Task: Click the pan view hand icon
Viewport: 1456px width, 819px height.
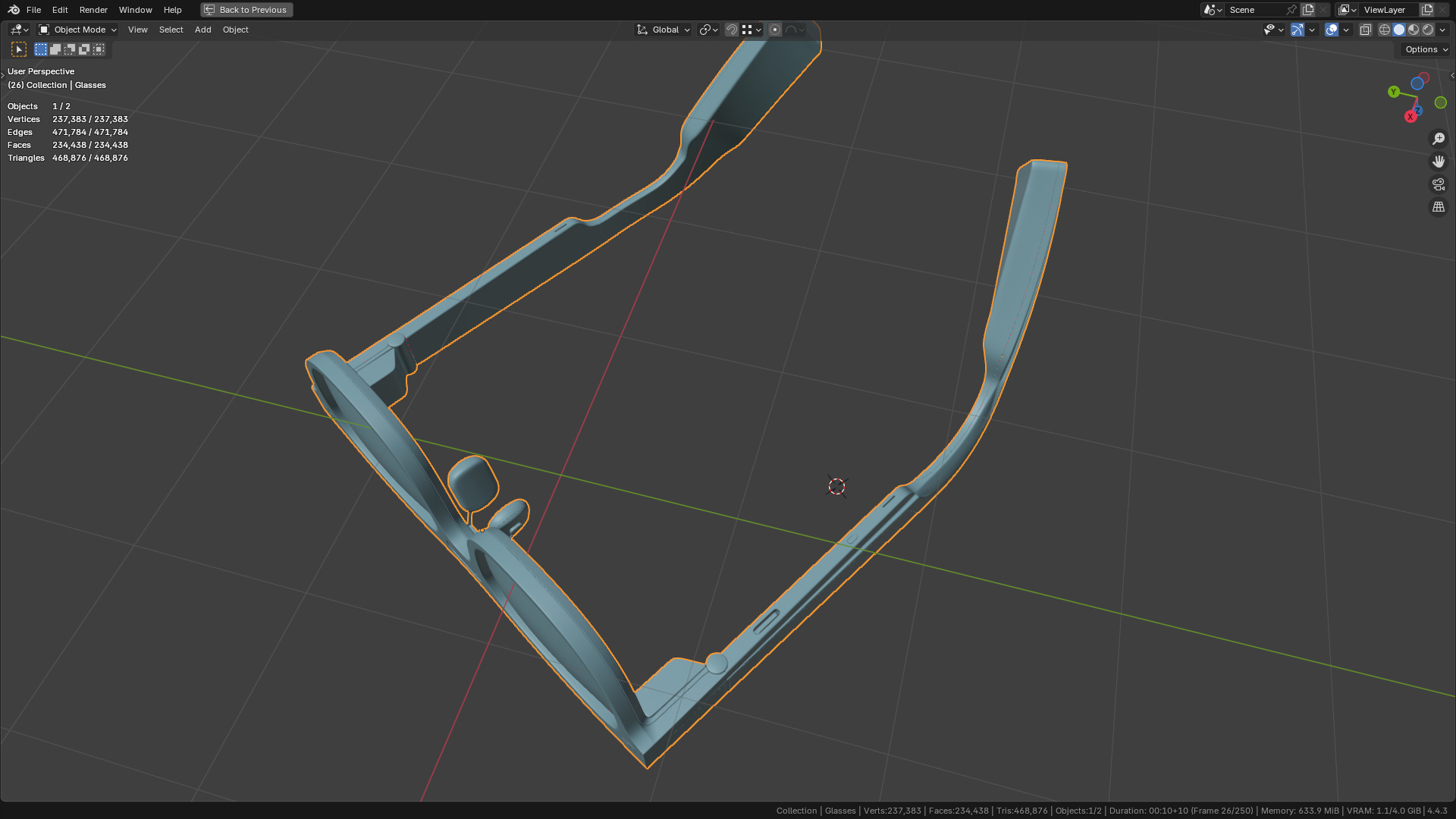Action: click(1438, 162)
